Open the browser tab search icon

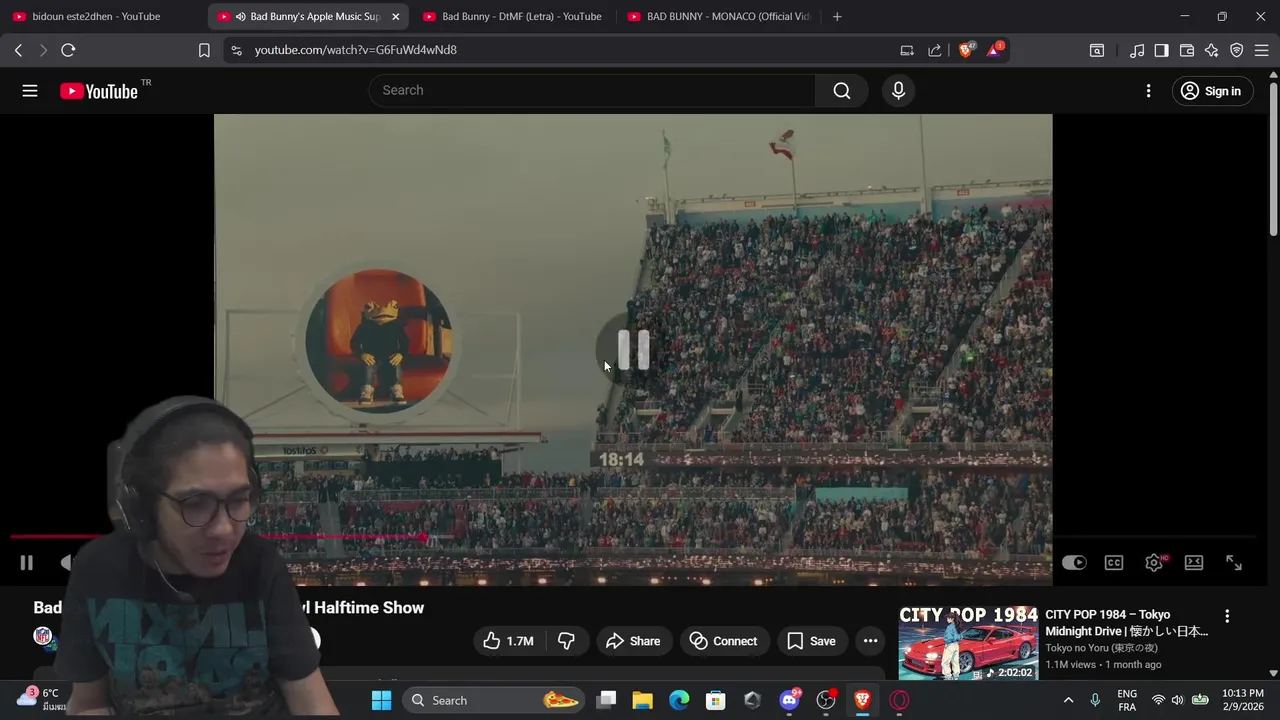pyautogui.click(x=1097, y=50)
